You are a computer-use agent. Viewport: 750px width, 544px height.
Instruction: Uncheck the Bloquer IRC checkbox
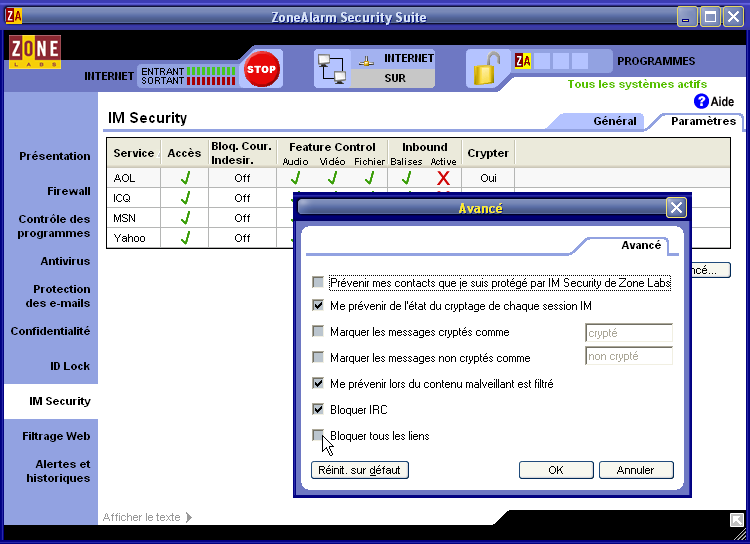318,409
